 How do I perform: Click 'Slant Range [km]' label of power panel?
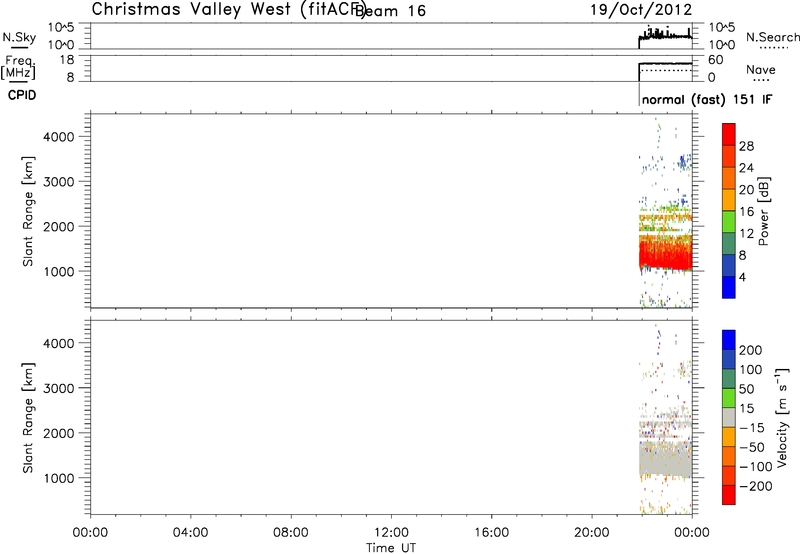click(28, 211)
